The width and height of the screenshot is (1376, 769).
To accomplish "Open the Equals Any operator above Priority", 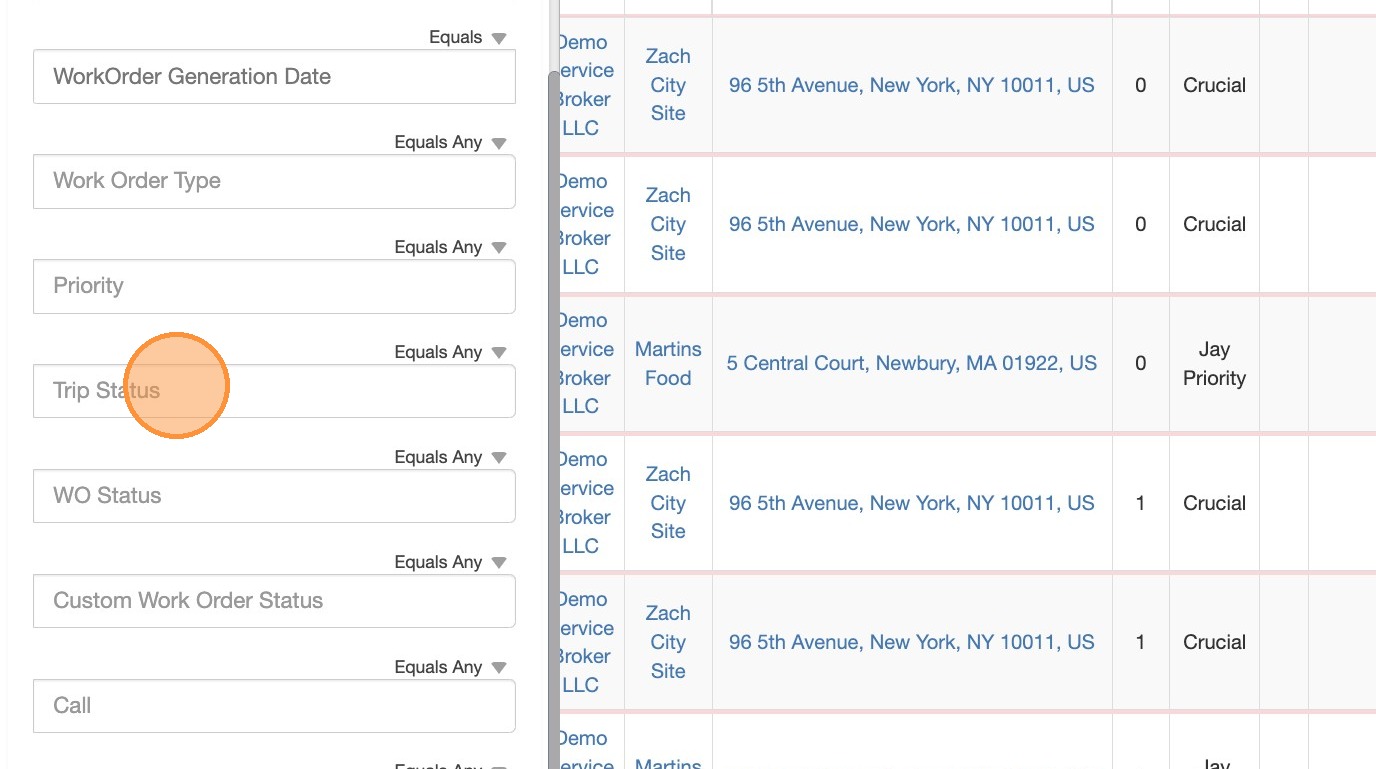I will click(x=451, y=247).
